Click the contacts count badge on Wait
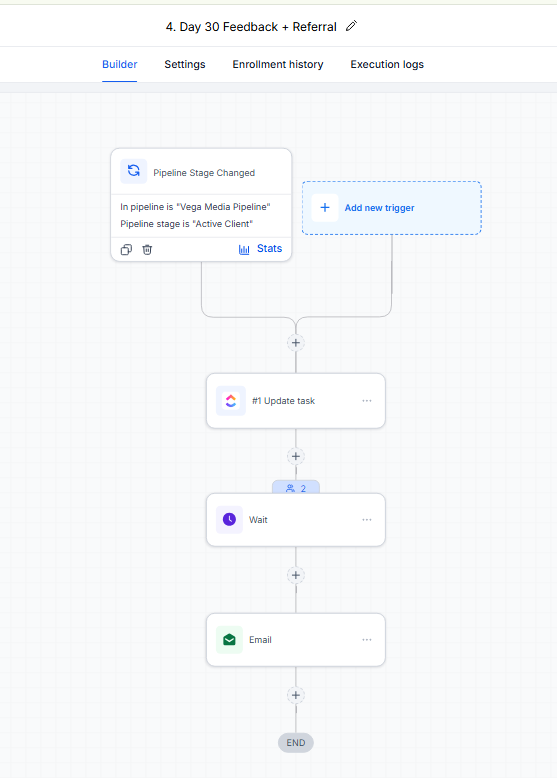This screenshot has width=557, height=778. (296, 488)
